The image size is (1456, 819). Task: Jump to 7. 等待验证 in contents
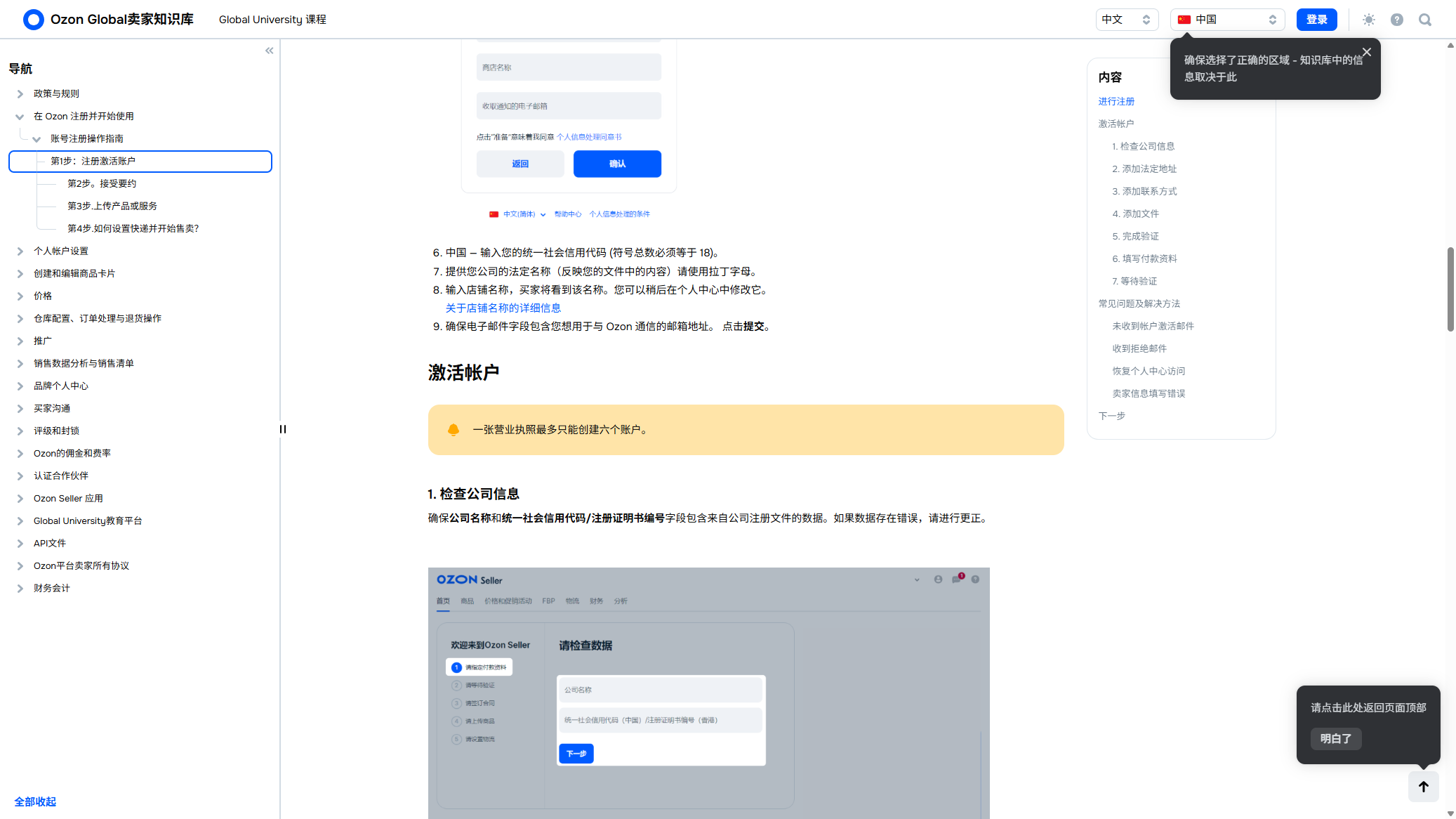[1134, 281]
